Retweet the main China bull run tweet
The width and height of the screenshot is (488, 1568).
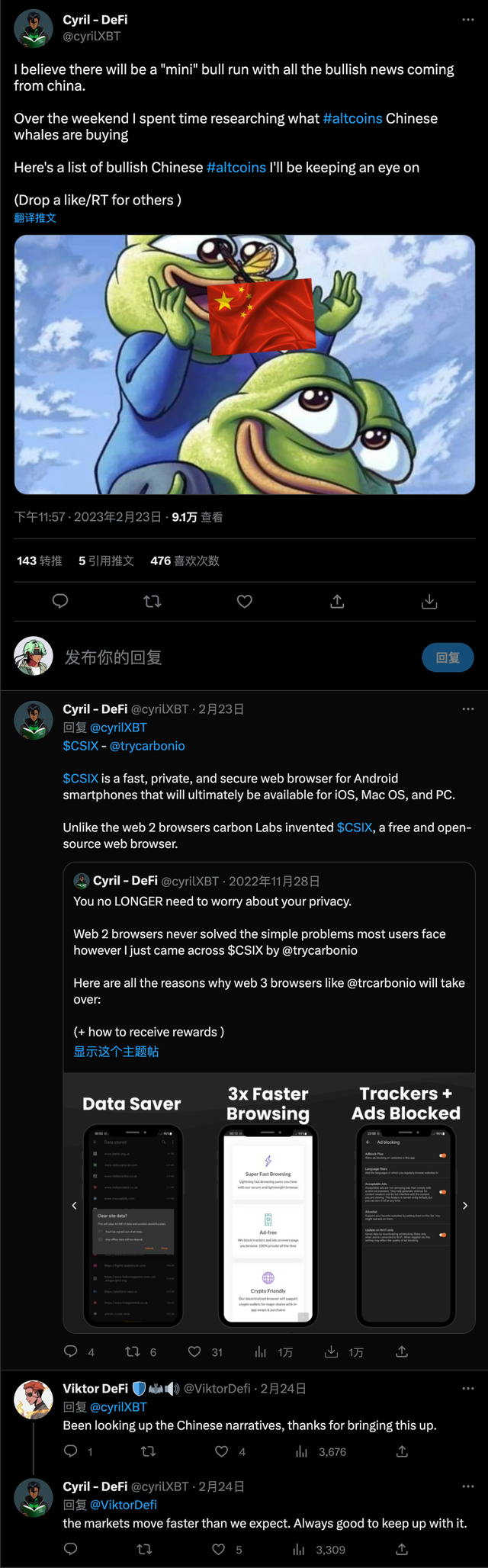tap(152, 602)
